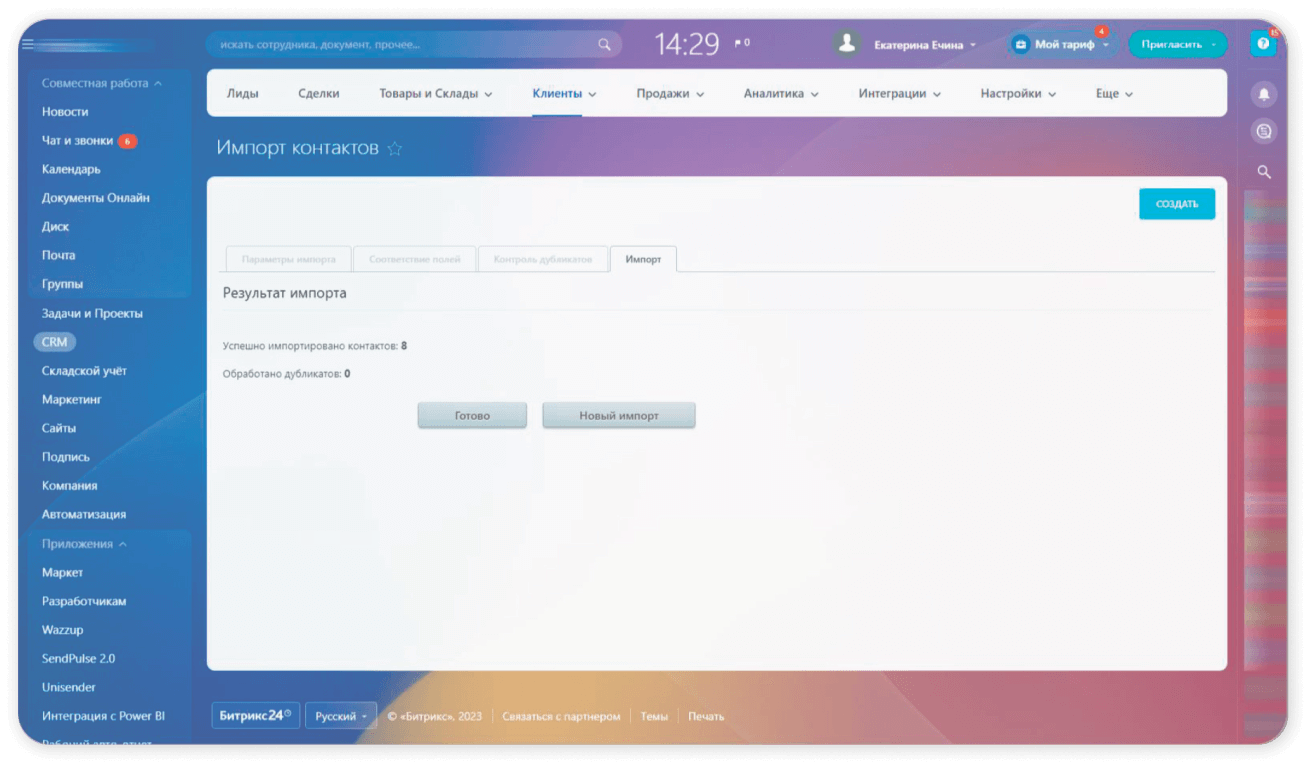The height and width of the screenshot is (767, 1311).
Task: Click the Готово button
Action: click(x=472, y=416)
